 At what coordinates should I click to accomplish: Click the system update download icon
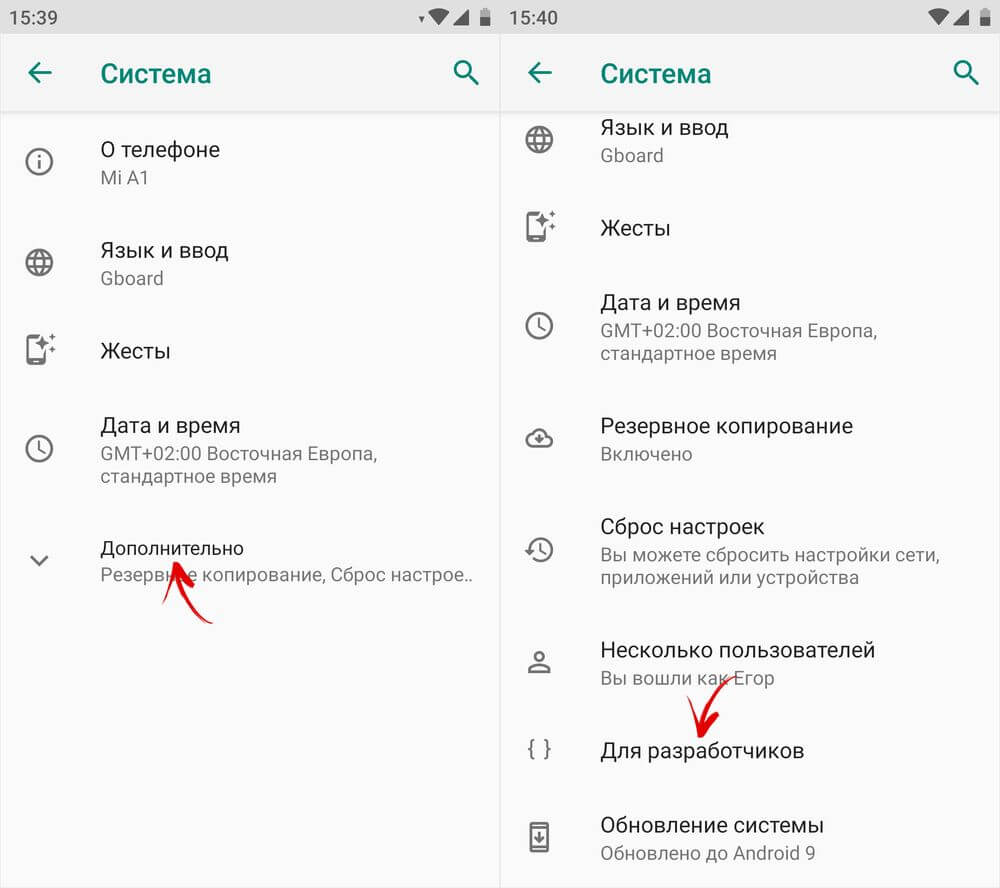point(539,838)
